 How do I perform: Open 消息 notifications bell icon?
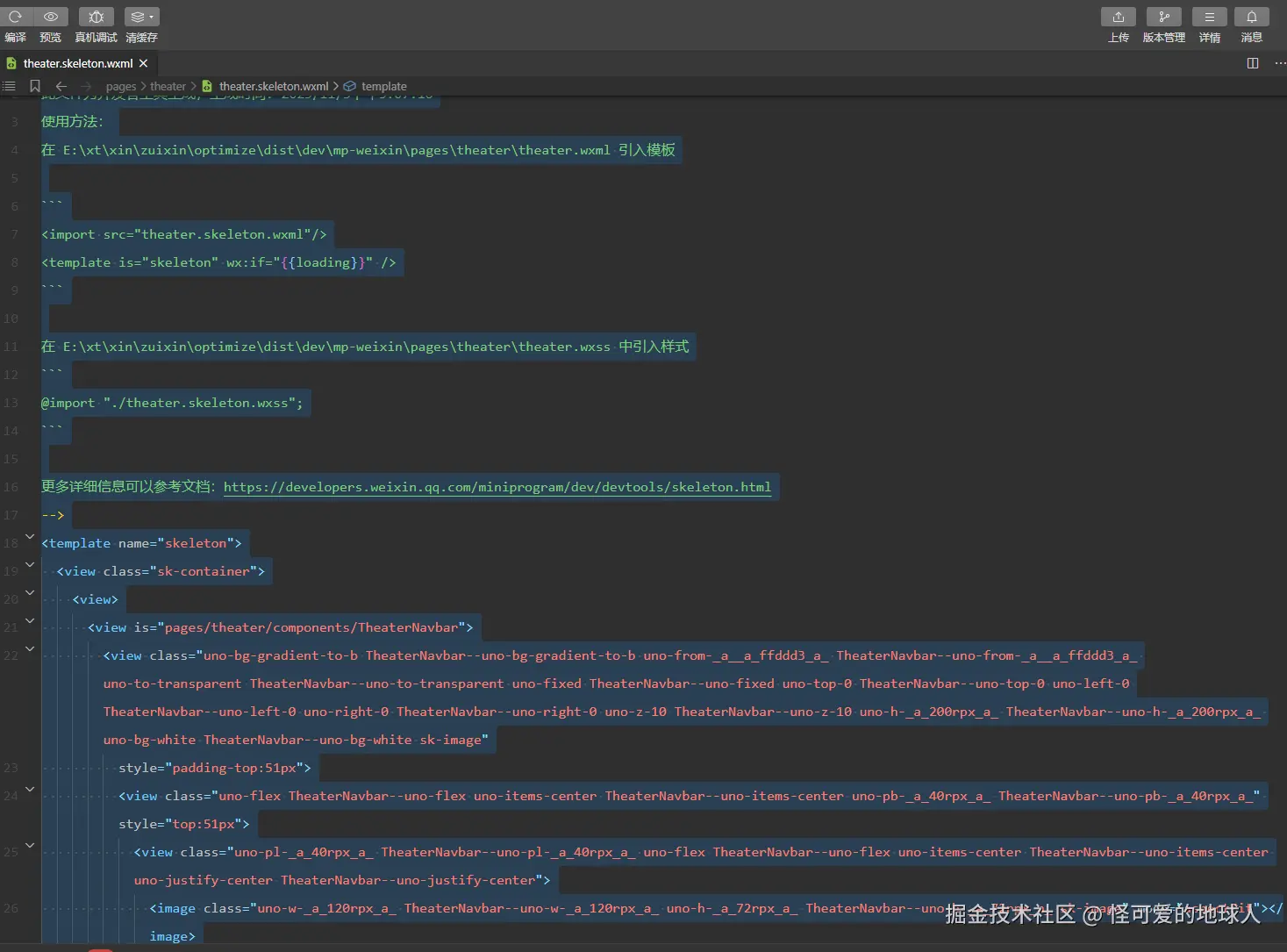(x=1252, y=17)
